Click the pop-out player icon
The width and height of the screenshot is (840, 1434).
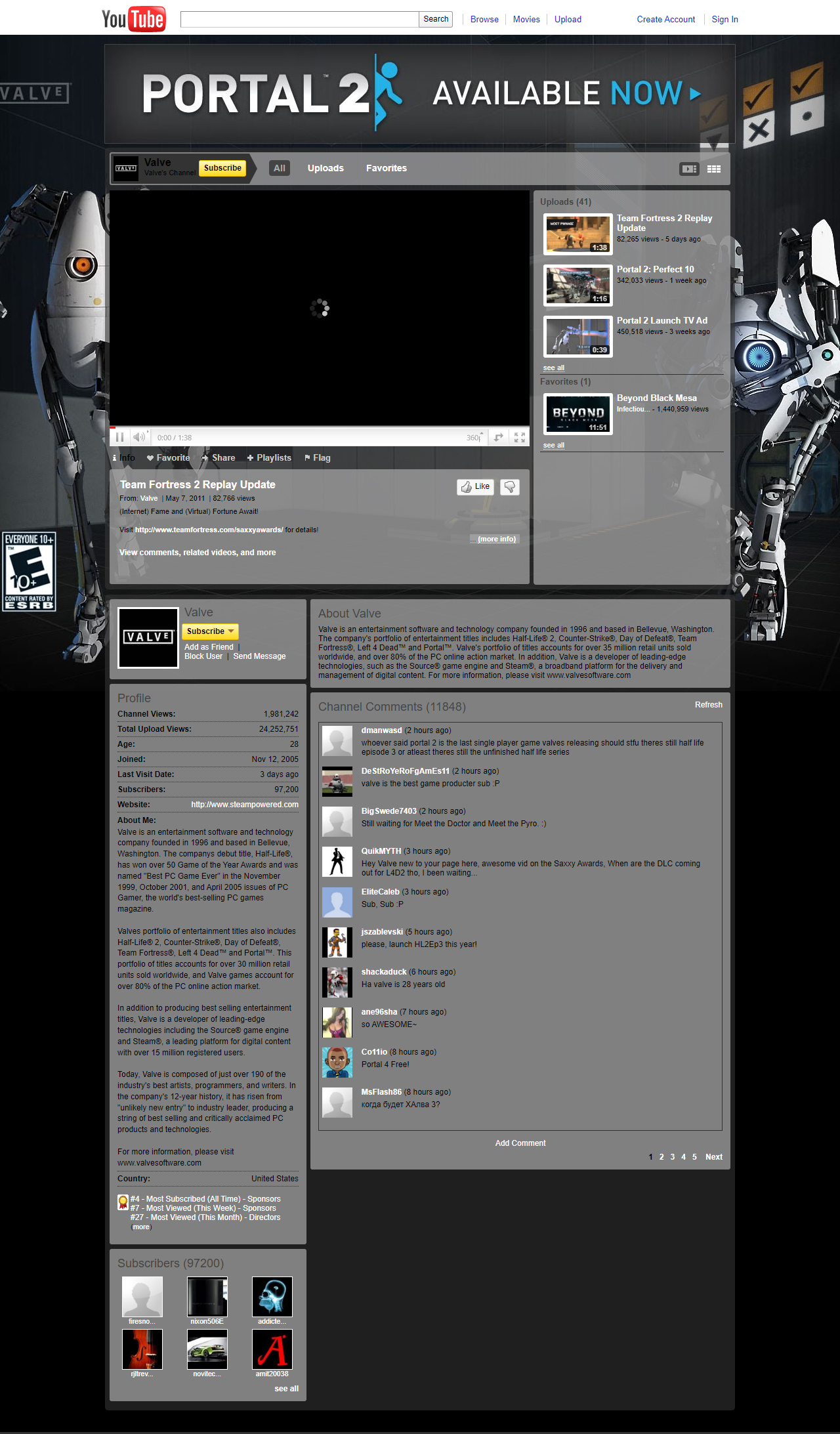coord(499,437)
